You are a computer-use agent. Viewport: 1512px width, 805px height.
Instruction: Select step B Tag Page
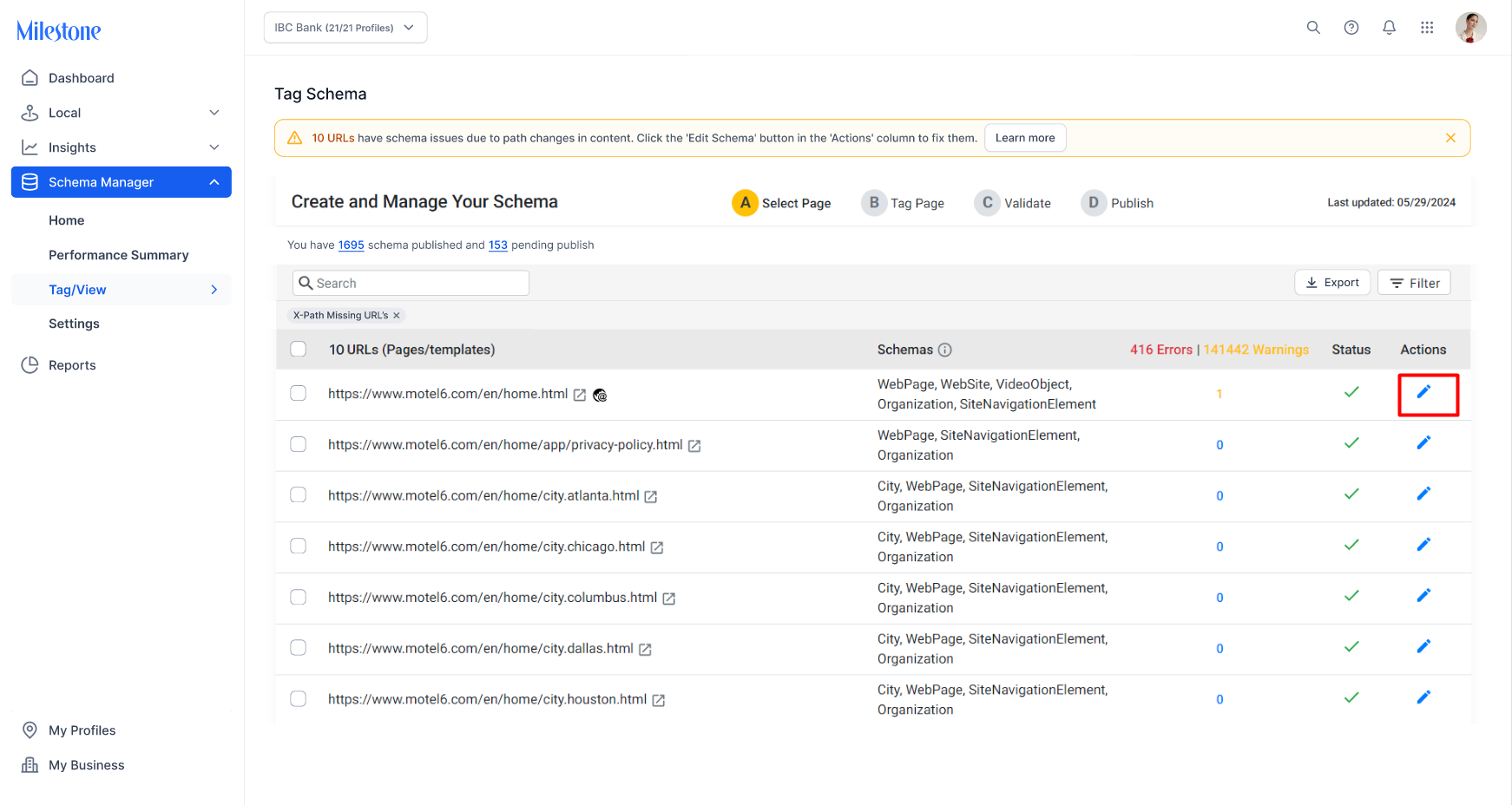coord(903,203)
